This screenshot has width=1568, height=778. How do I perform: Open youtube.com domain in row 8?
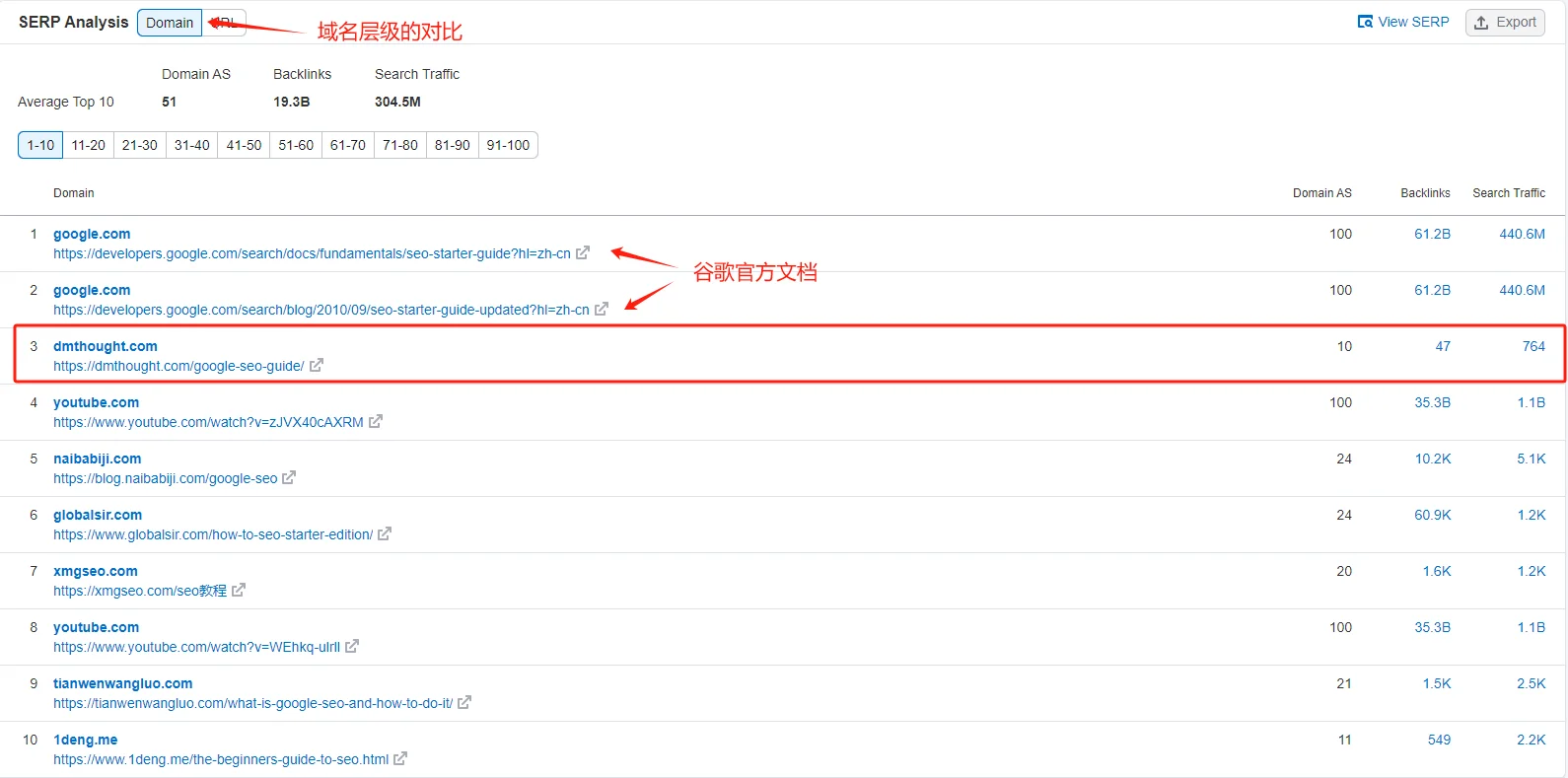pos(97,627)
